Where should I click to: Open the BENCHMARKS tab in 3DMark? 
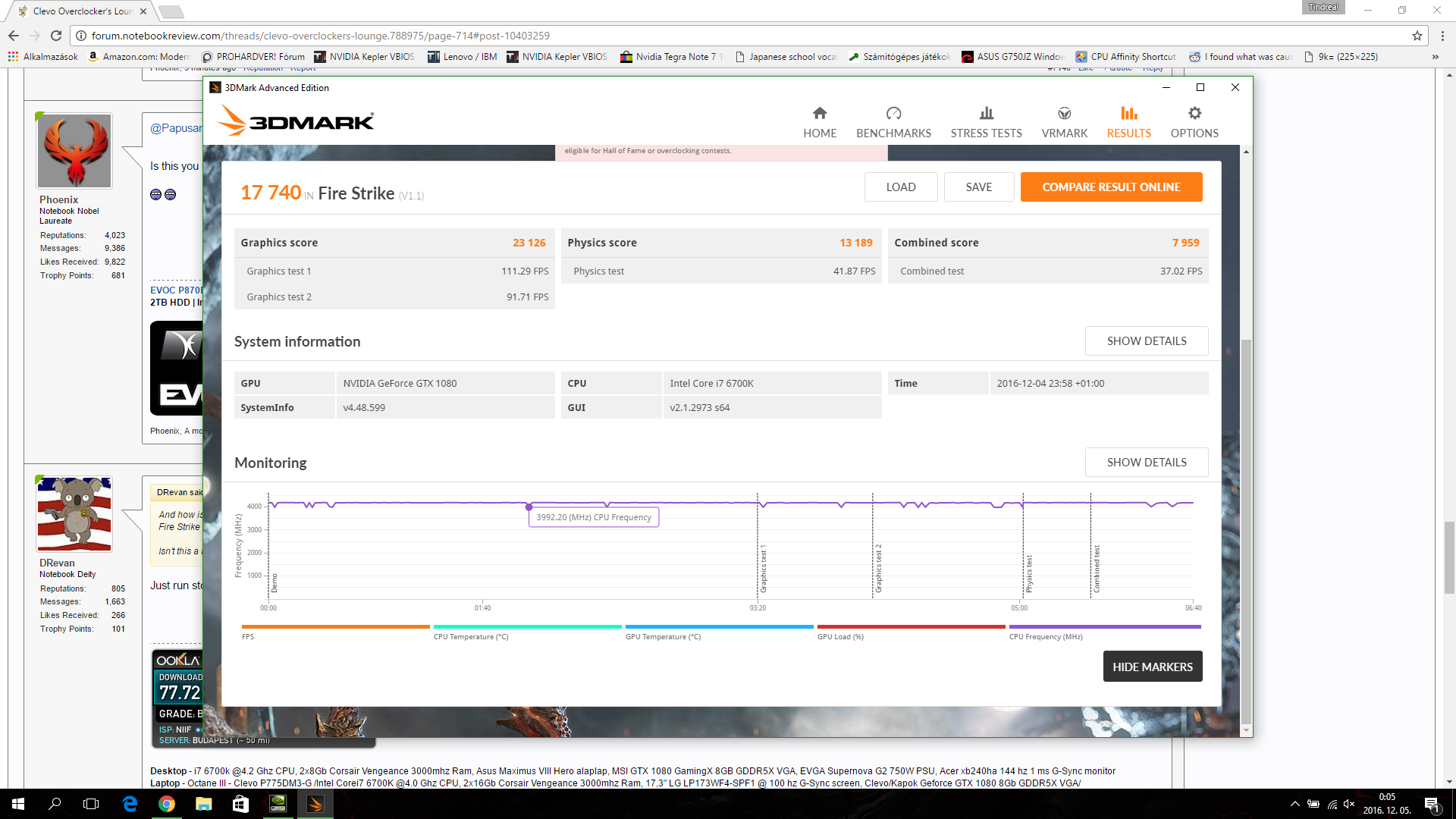click(893, 122)
